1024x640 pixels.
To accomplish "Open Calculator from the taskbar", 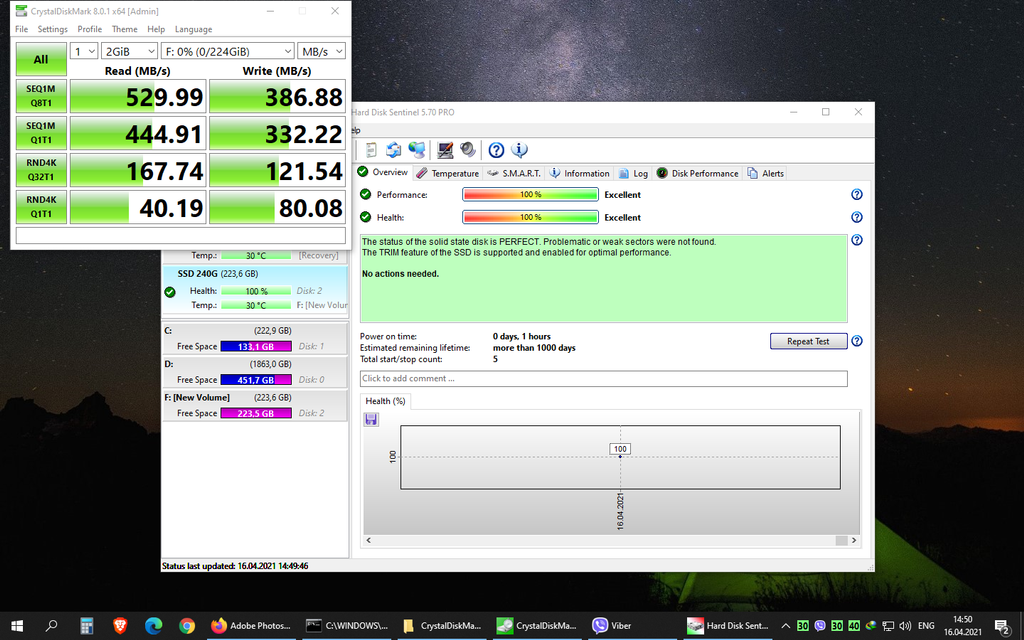I will click(86, 626).
